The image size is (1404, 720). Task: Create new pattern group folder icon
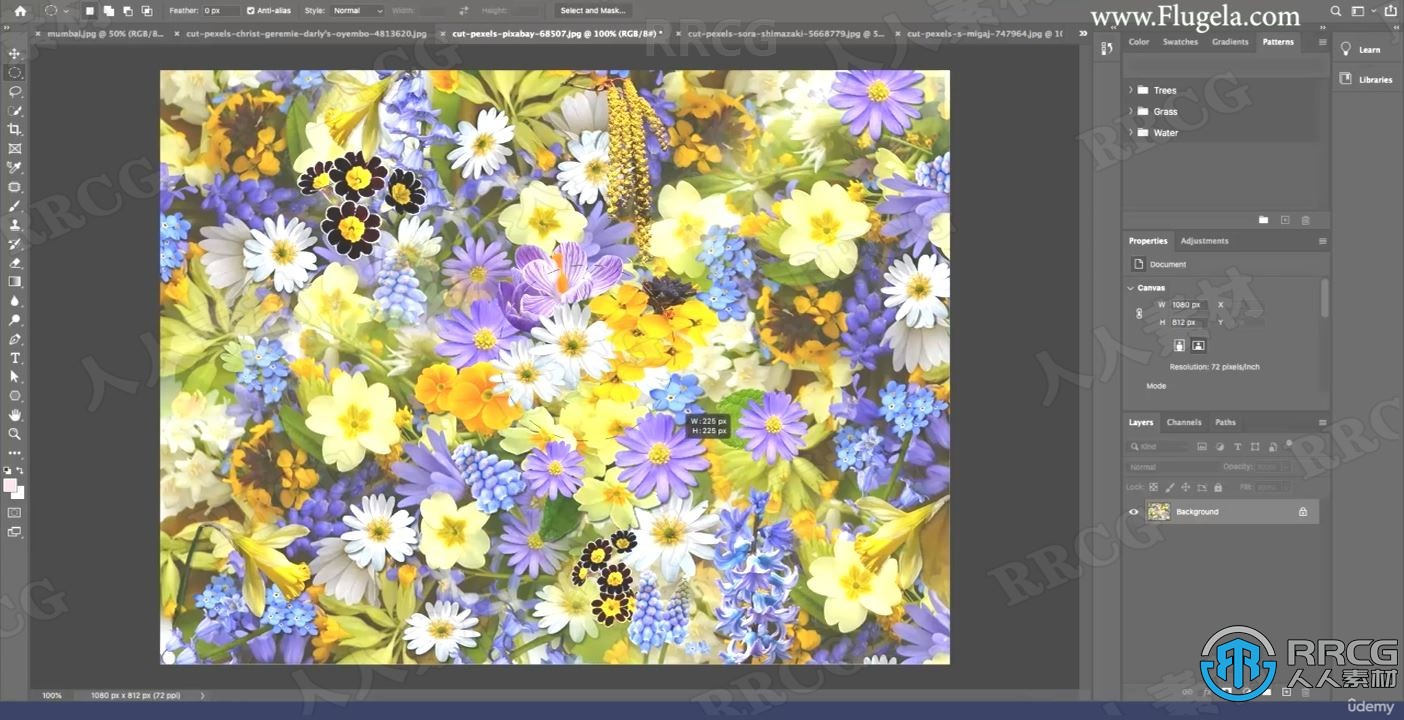click(x=1263, y=220)
